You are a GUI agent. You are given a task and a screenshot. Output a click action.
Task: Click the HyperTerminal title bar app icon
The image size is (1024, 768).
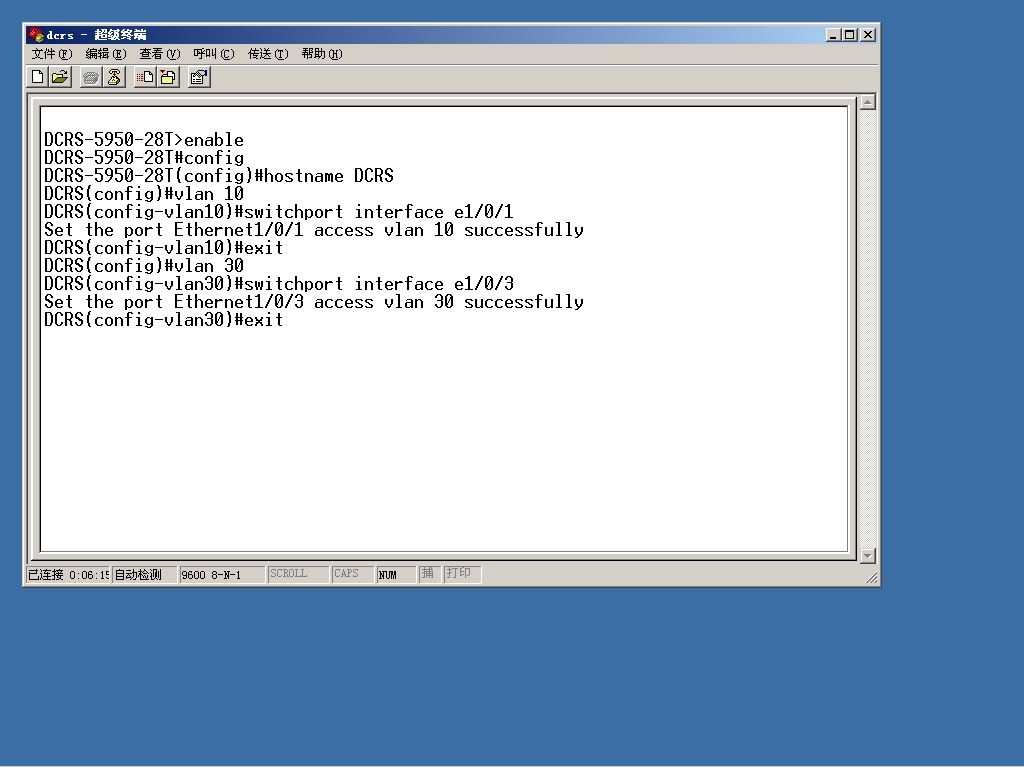(x=36, y=35)
